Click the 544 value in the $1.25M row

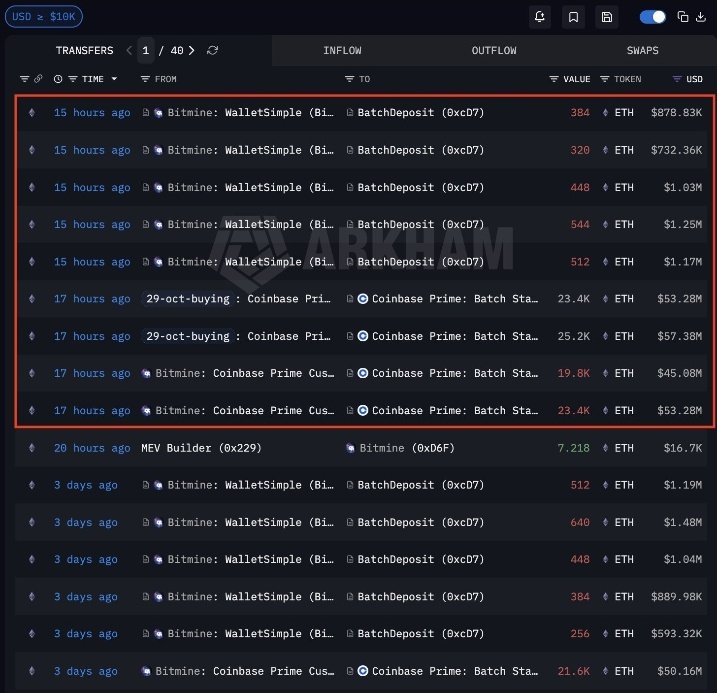(580, 224)
